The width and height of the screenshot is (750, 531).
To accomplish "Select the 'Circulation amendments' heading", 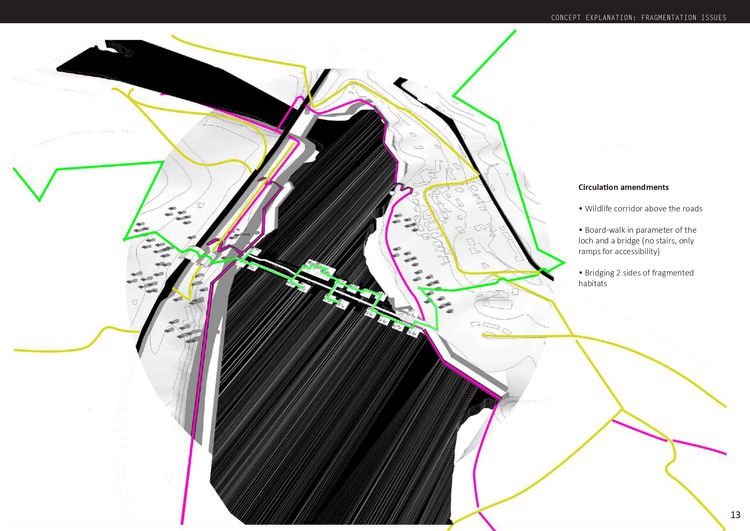I will (x=623, y=187).
